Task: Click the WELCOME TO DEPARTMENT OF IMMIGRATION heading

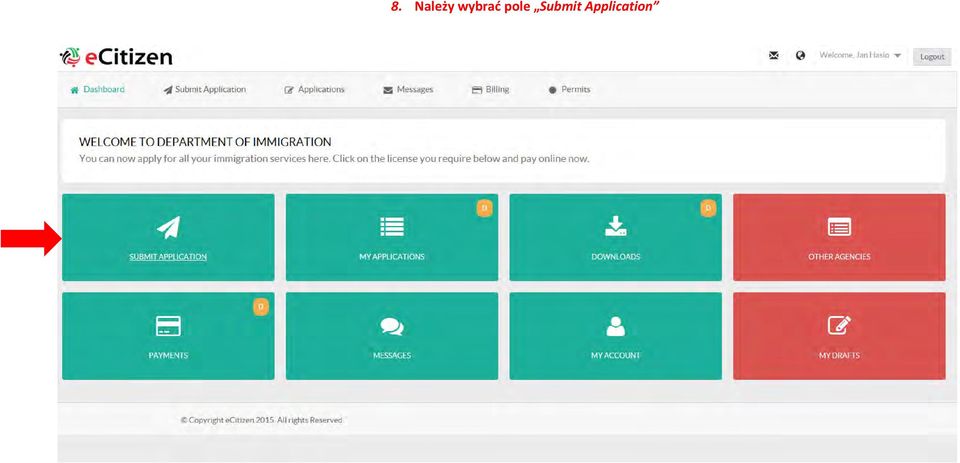Action: click(x=205, y=142)
